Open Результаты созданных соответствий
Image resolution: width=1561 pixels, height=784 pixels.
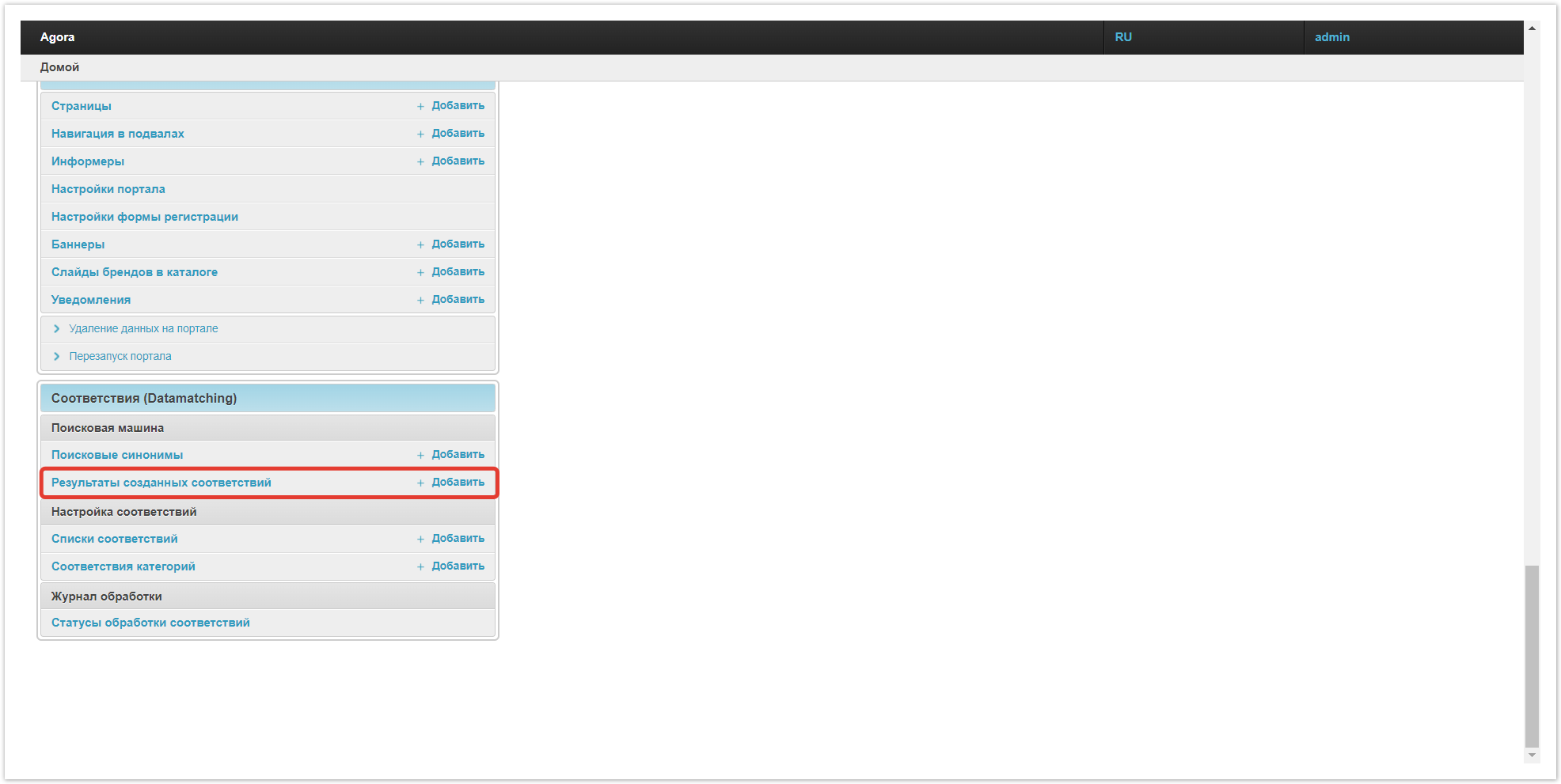point(161,483)
